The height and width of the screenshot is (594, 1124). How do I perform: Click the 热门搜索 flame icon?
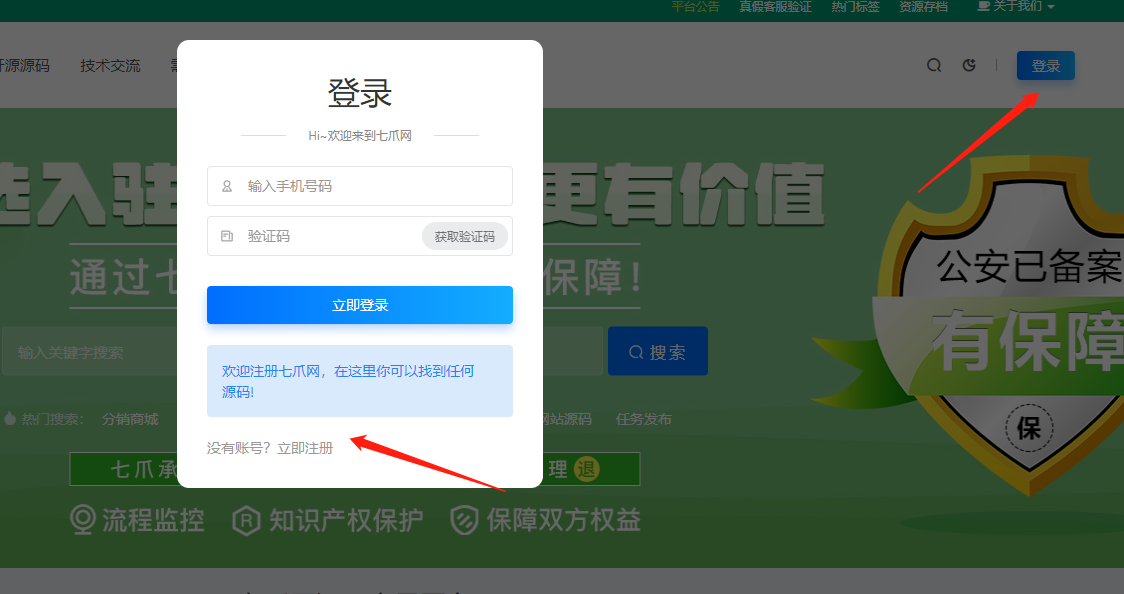point(10,418)
